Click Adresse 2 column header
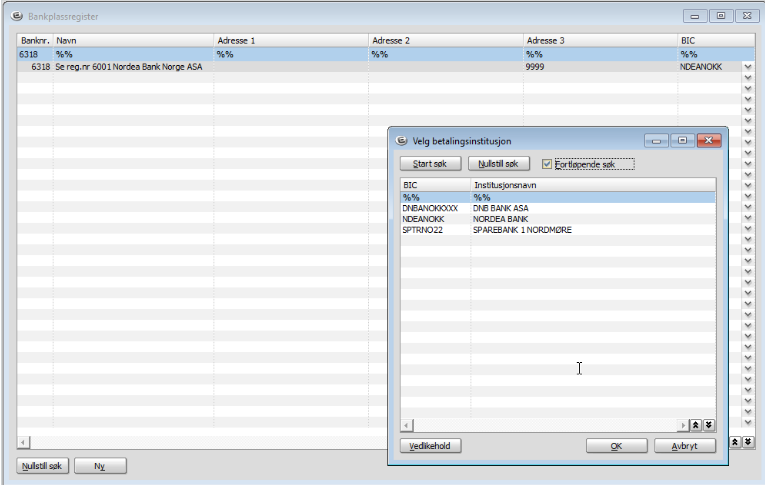 (x=445, y=40)
